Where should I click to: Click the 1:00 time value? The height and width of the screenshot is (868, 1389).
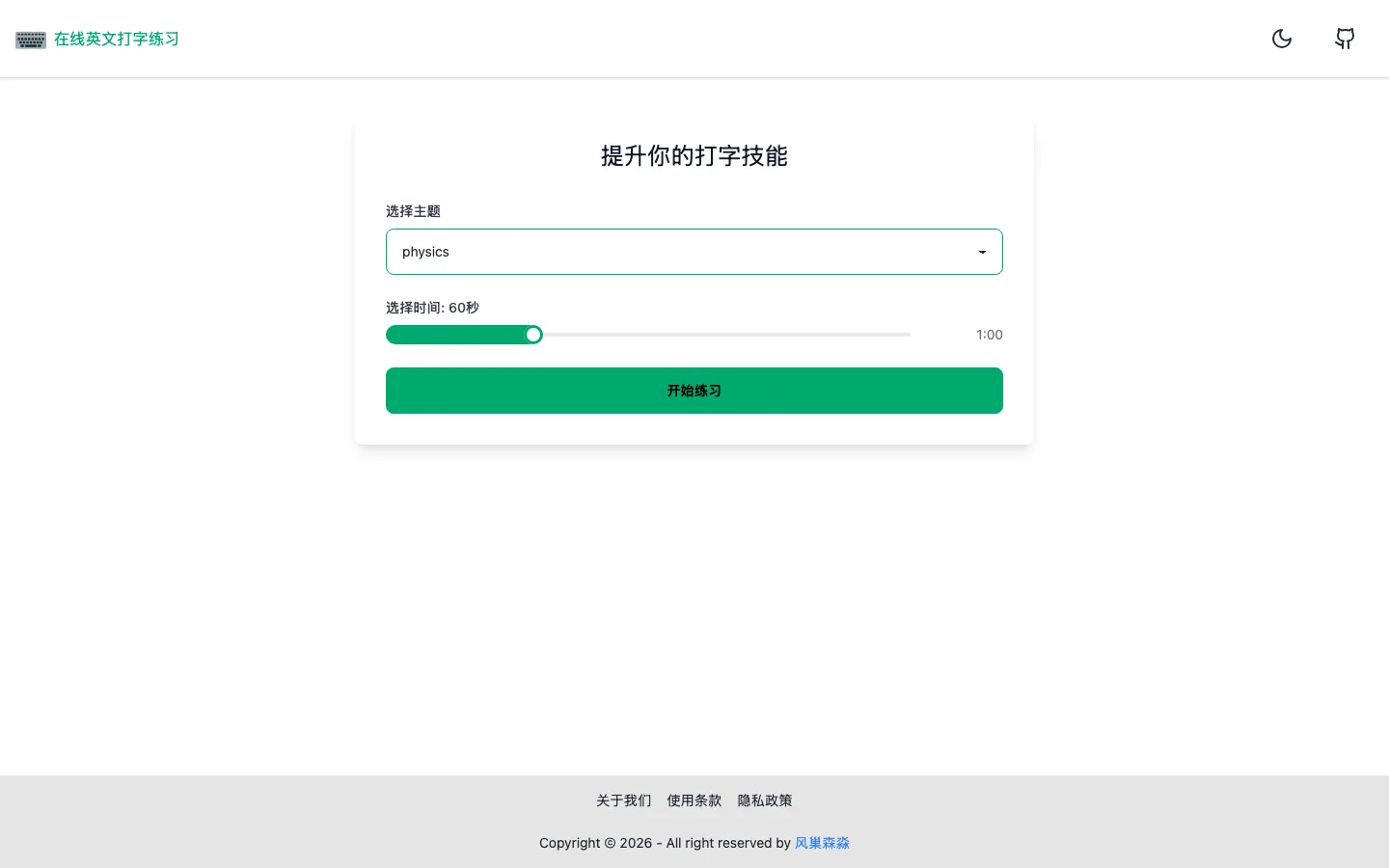click(x=990, y=335)
